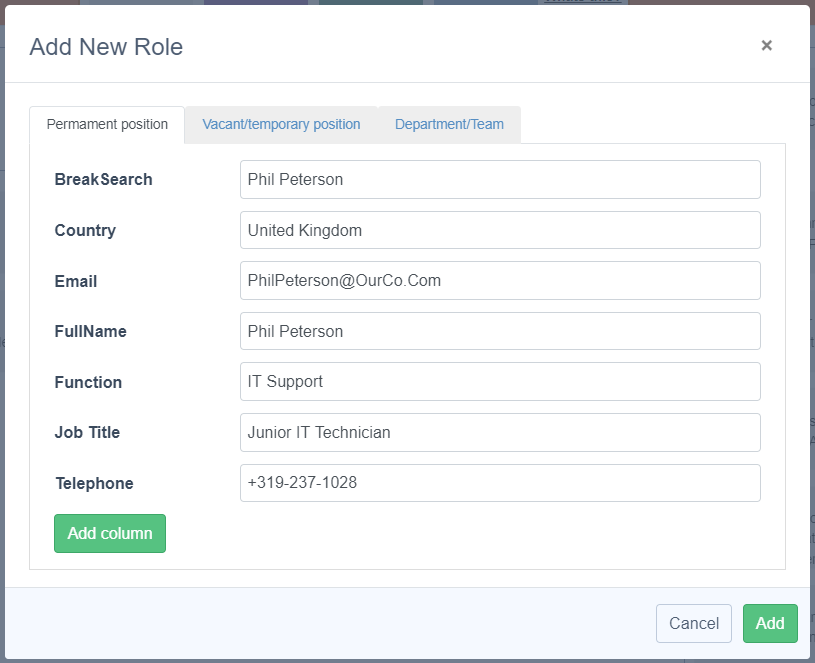Click the BreakSearch field label
This screenshot has width=815, height=663.
(x=103, y=180)
